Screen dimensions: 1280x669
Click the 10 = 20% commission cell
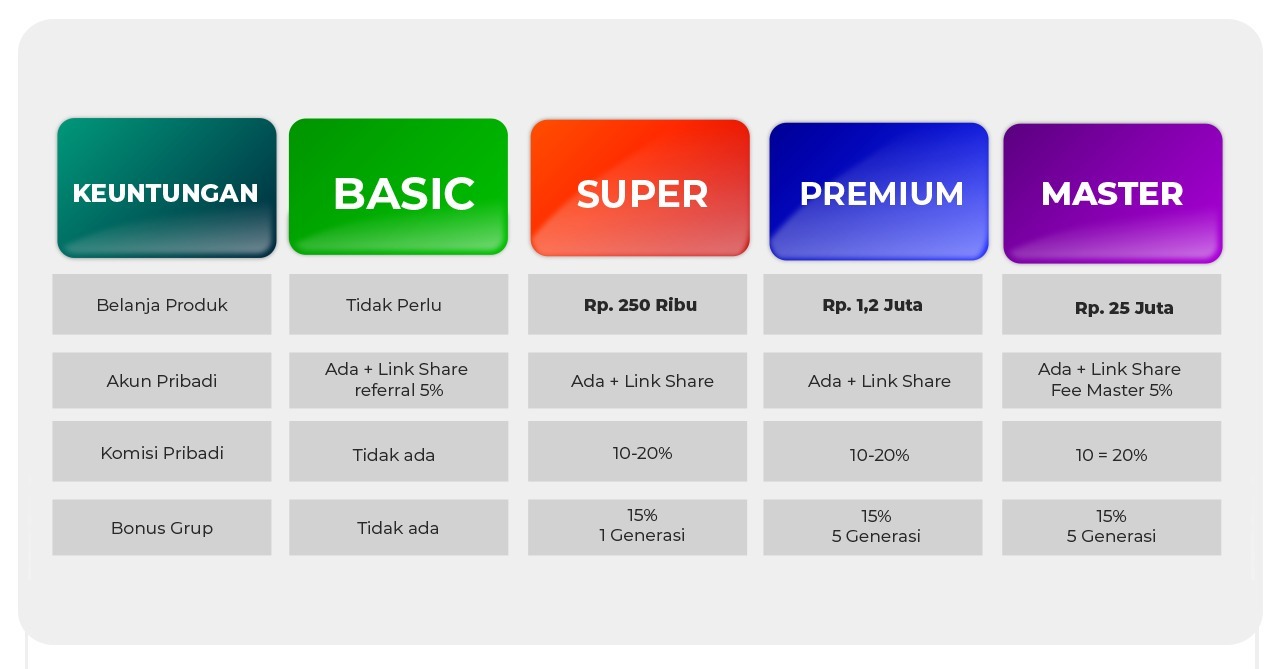pos(1112,452)
